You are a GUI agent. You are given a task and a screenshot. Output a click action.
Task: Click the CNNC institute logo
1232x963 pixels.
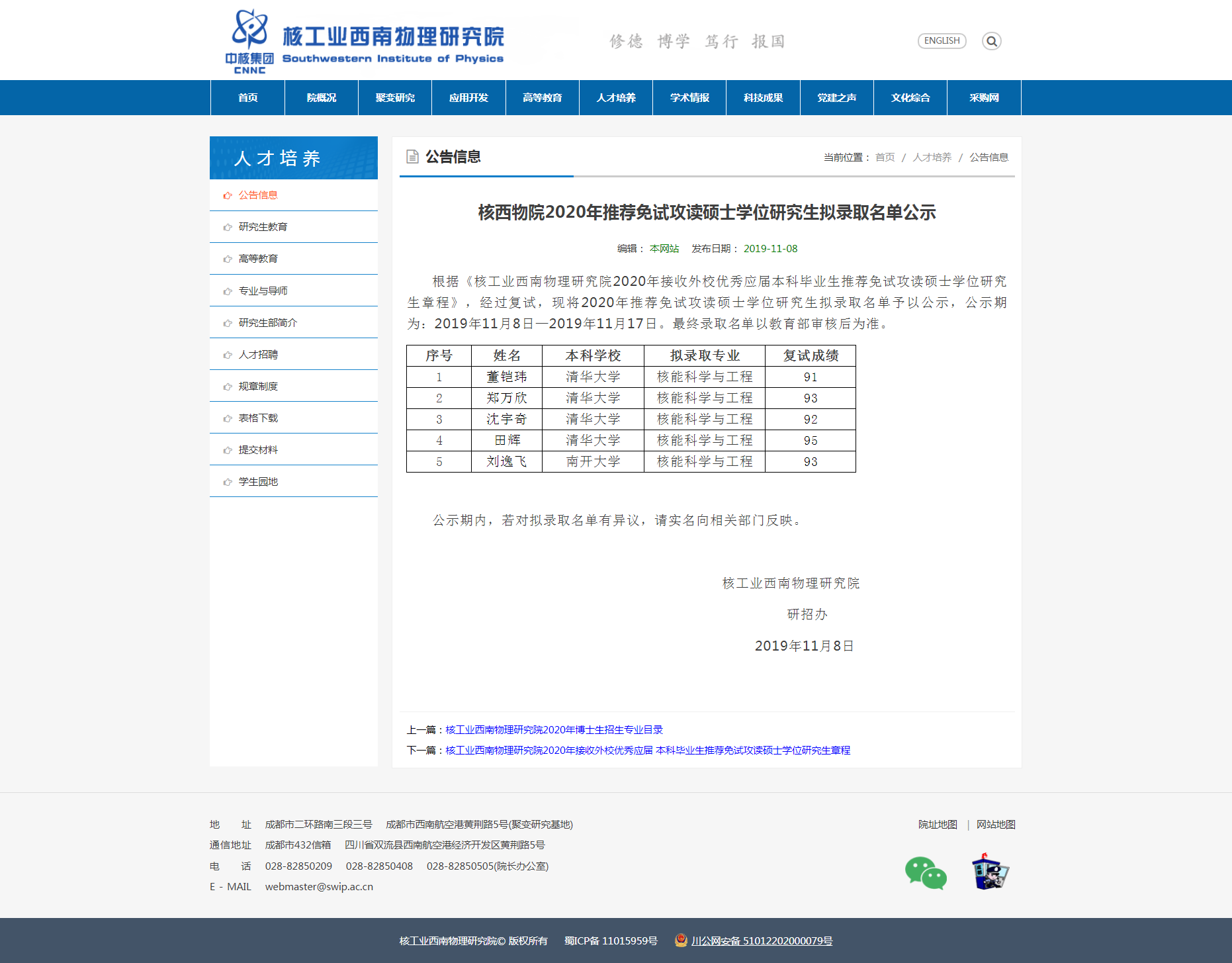click(249, 41)
